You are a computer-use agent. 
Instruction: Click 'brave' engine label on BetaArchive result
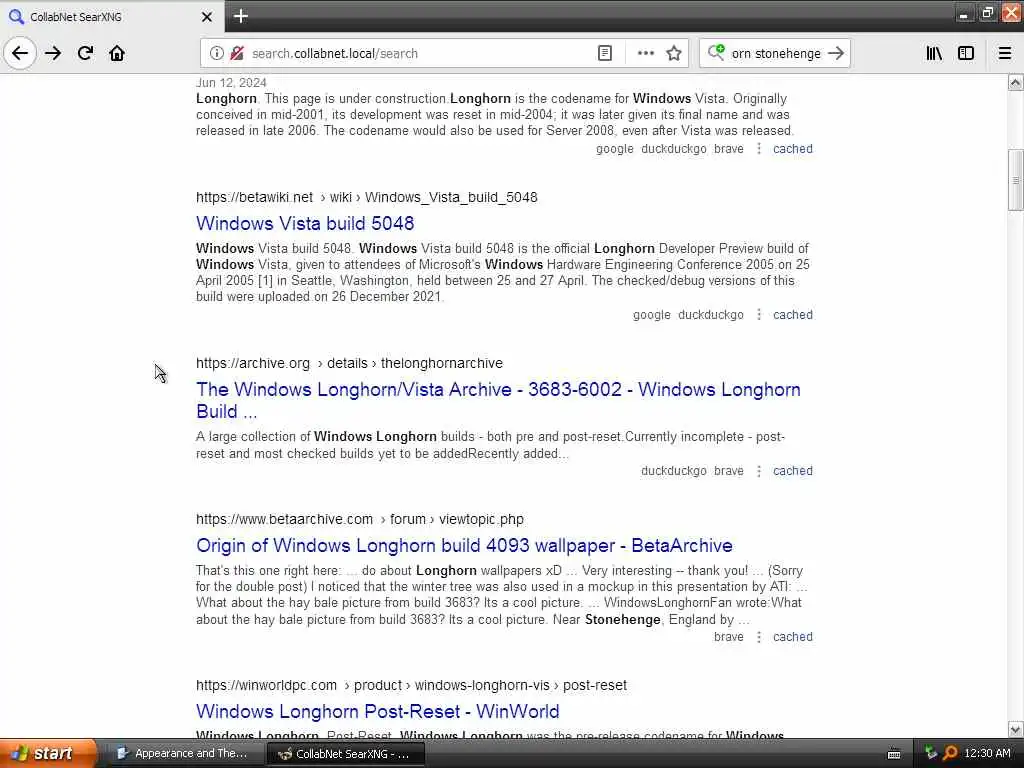tap(728, 637)
